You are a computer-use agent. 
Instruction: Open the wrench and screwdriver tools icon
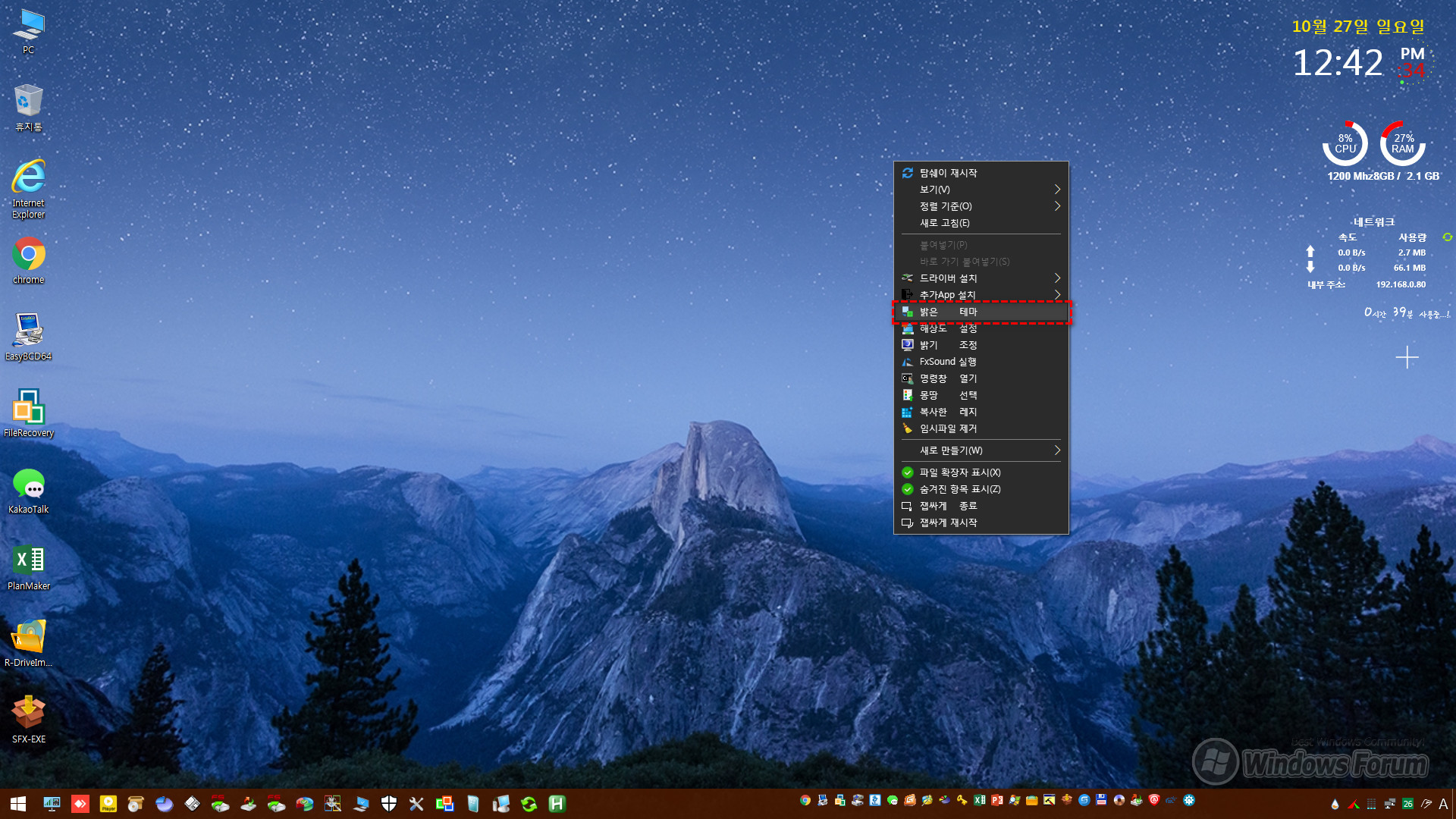click(416, 804)
